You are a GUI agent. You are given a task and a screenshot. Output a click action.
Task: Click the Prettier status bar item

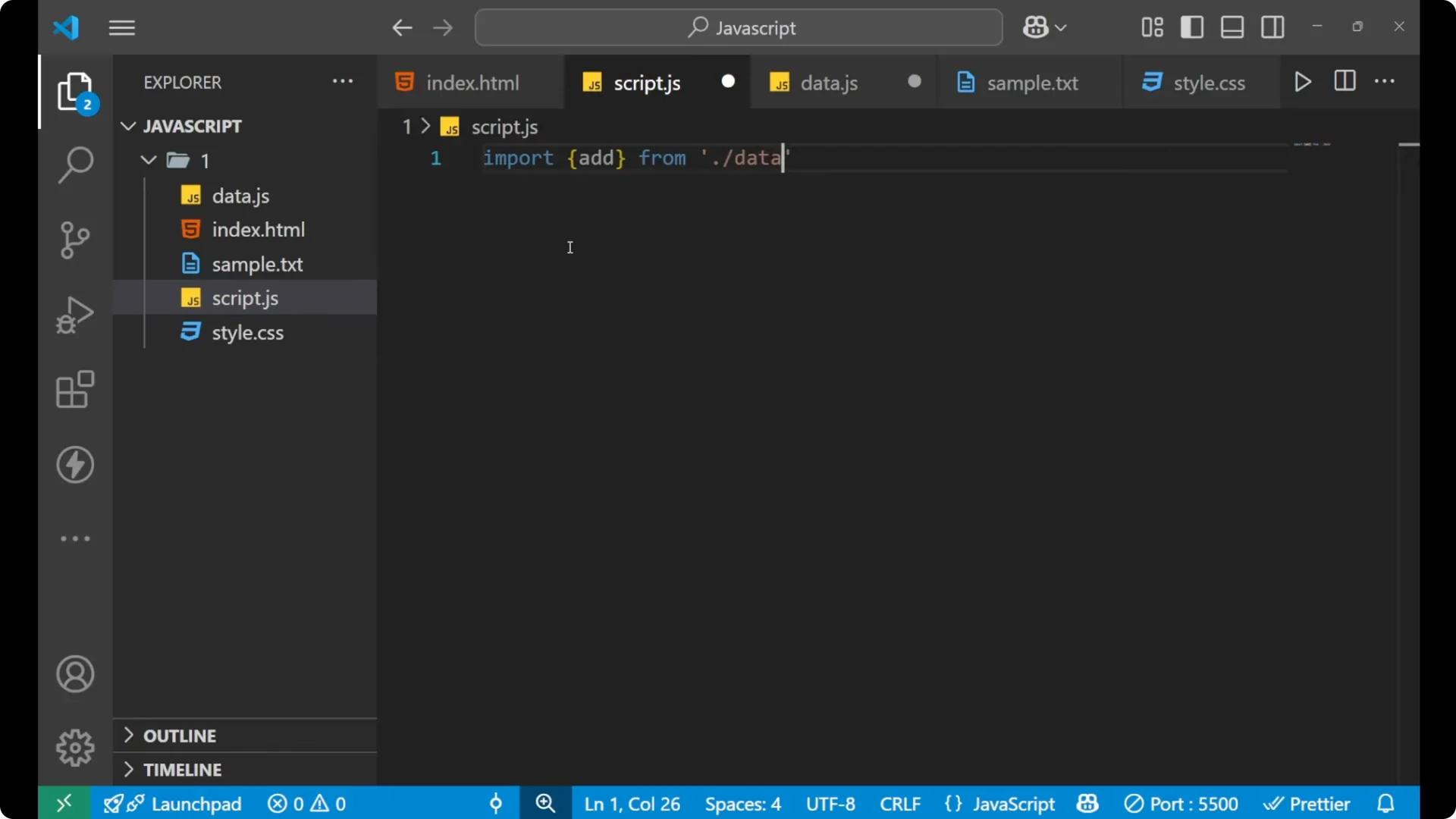(1307, 803)
